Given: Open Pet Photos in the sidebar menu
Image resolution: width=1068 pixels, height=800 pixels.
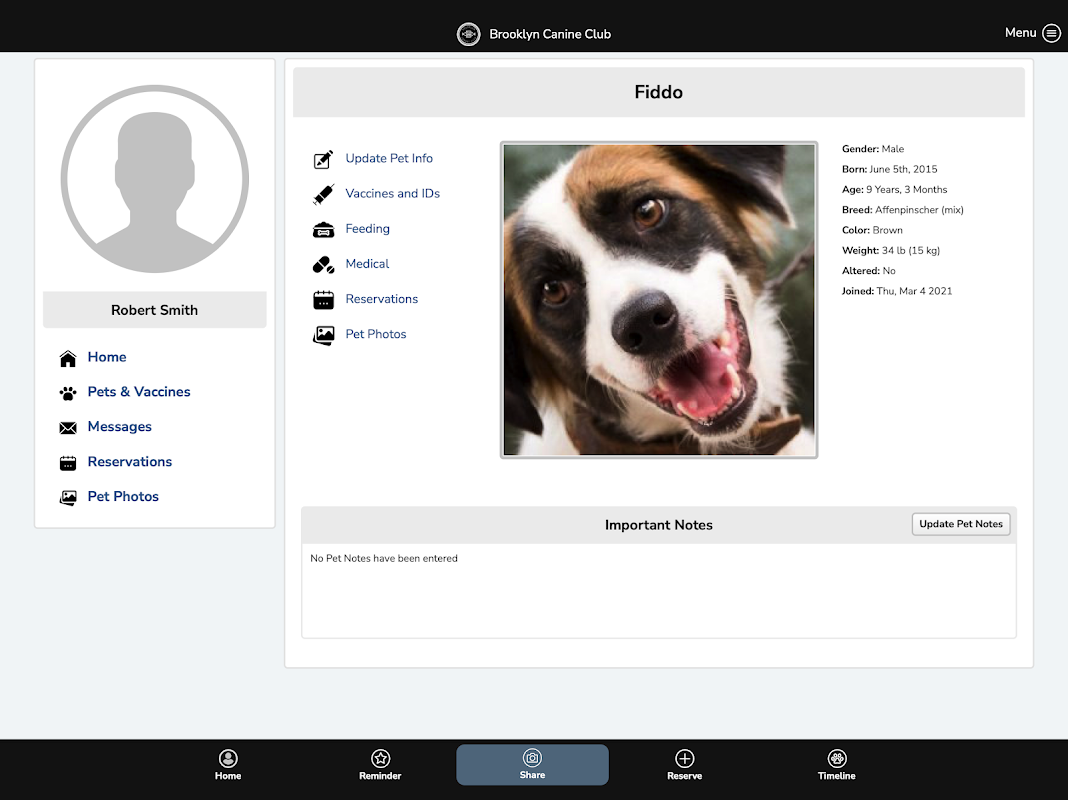Looking at the screenshot, I should click(123, 496).
